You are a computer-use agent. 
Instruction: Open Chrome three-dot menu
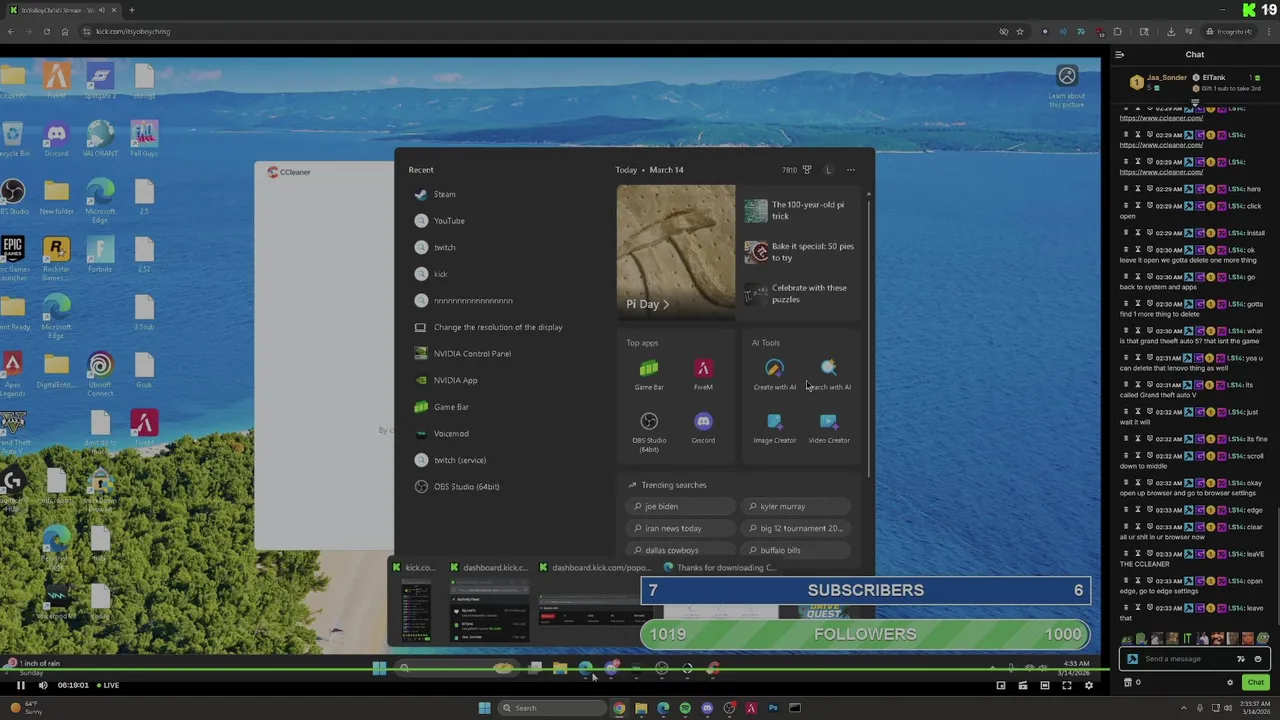(x=1267, y=31)
